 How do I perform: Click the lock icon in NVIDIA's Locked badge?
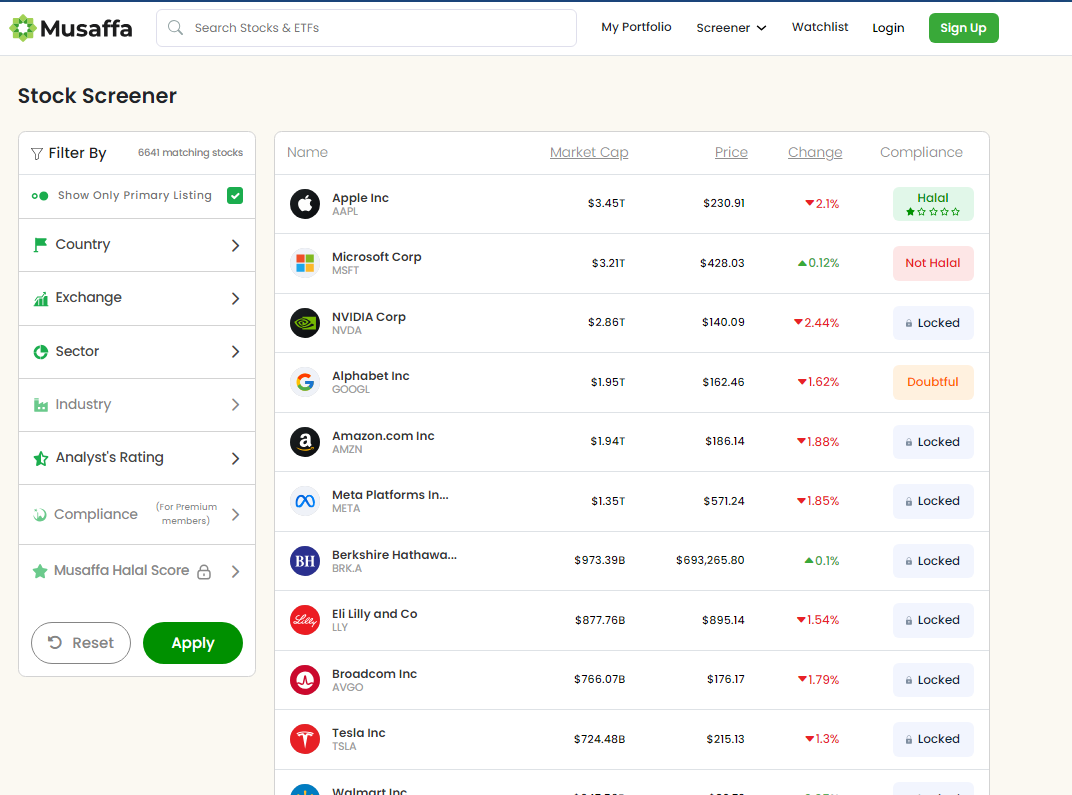click(909, 323)
